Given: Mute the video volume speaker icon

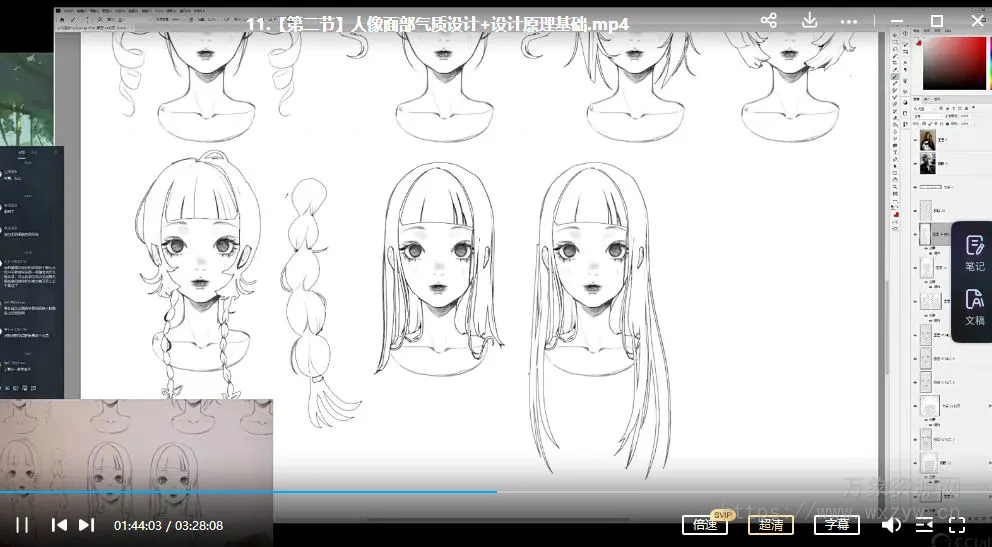Looking at the screenshot, I should point(890,525).
